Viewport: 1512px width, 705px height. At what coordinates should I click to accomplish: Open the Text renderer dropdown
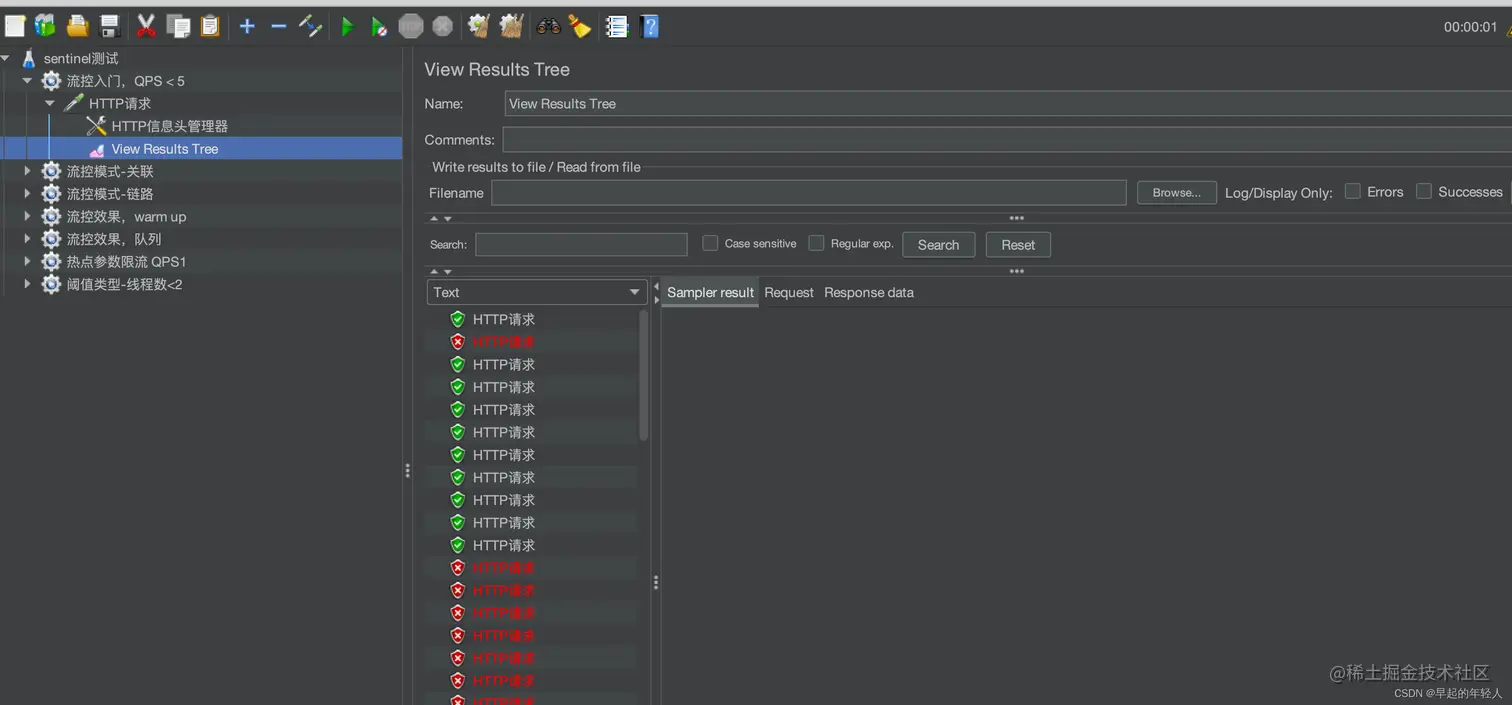(537, 292)
